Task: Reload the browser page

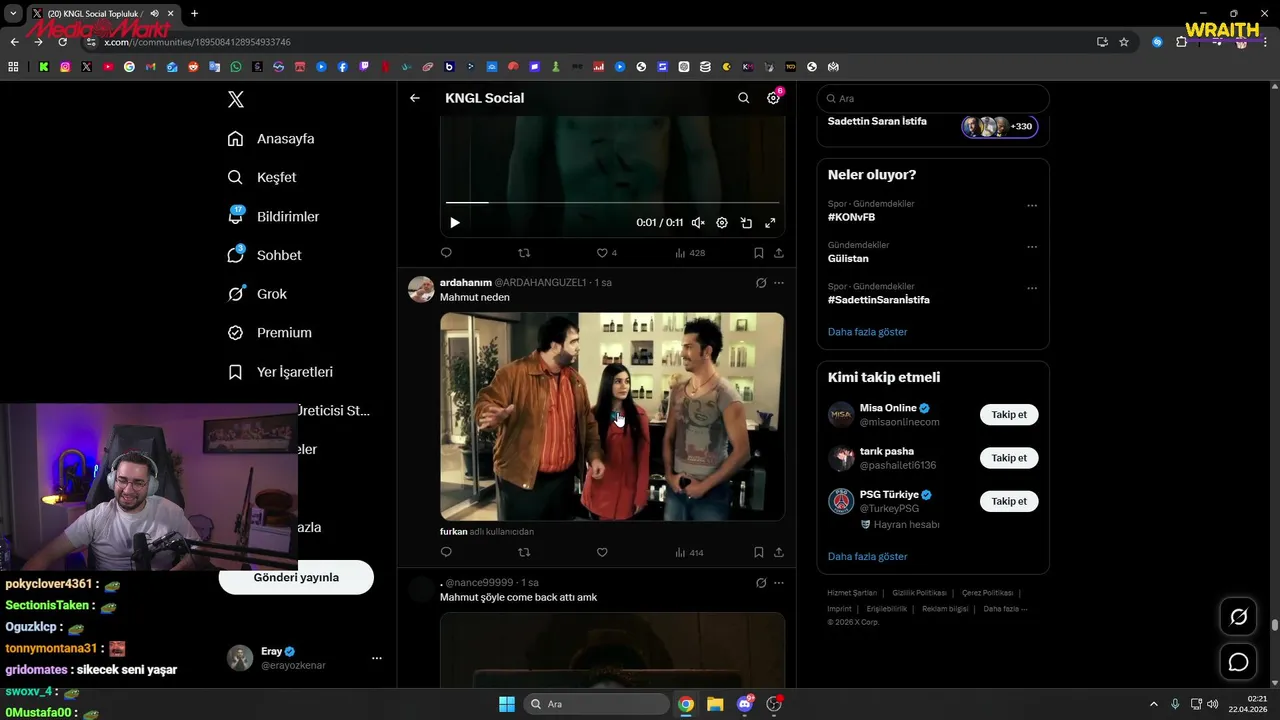Action: (62, 42)
